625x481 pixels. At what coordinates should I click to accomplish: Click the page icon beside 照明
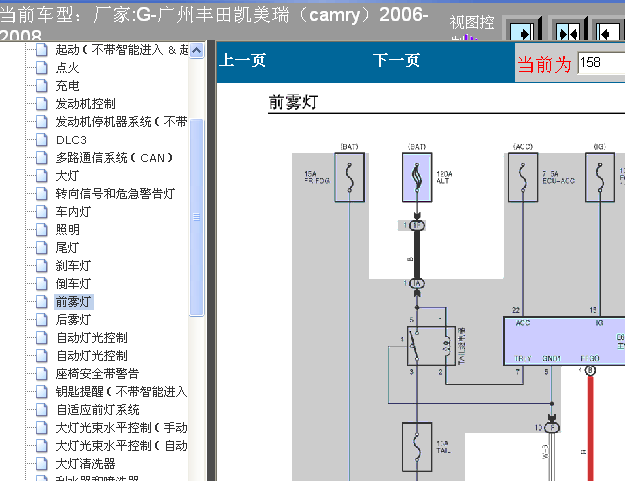pos(41,230)
